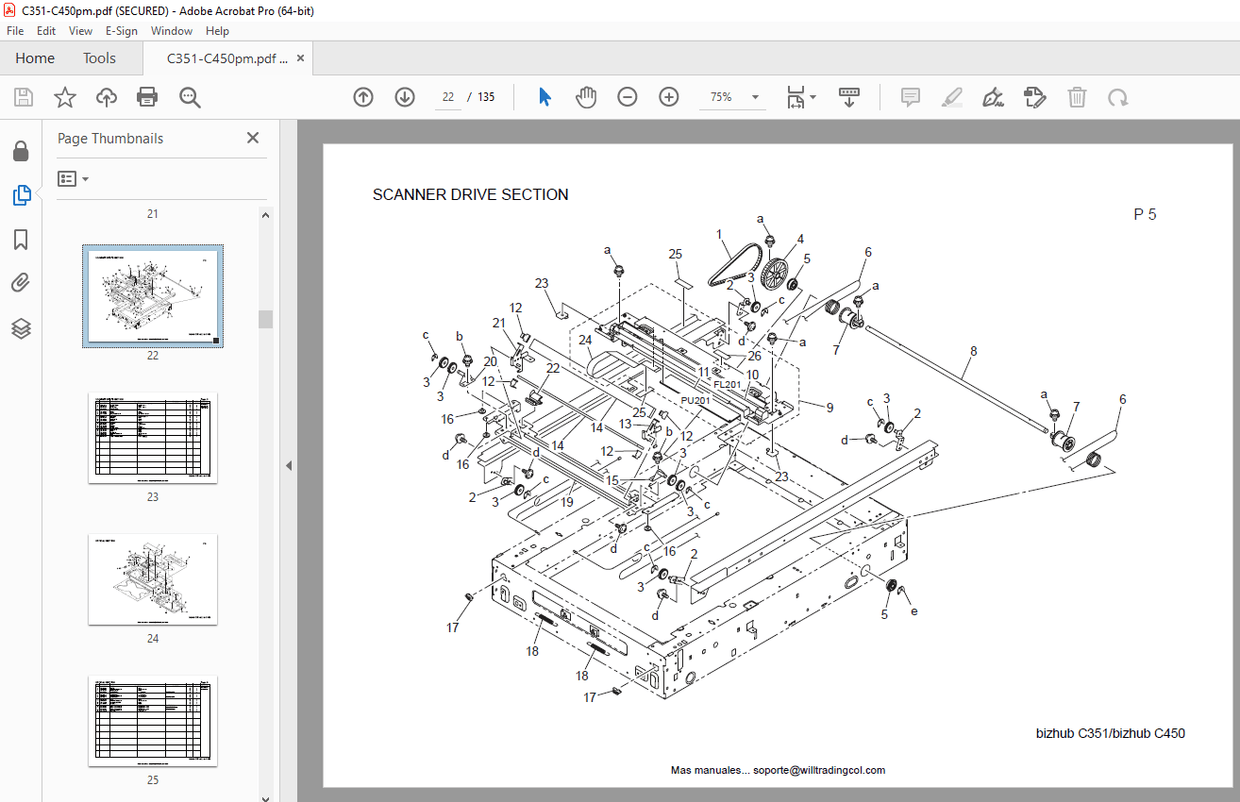
Task: Close the Page Thumbnails panel
Action: (x=253, y=138)
